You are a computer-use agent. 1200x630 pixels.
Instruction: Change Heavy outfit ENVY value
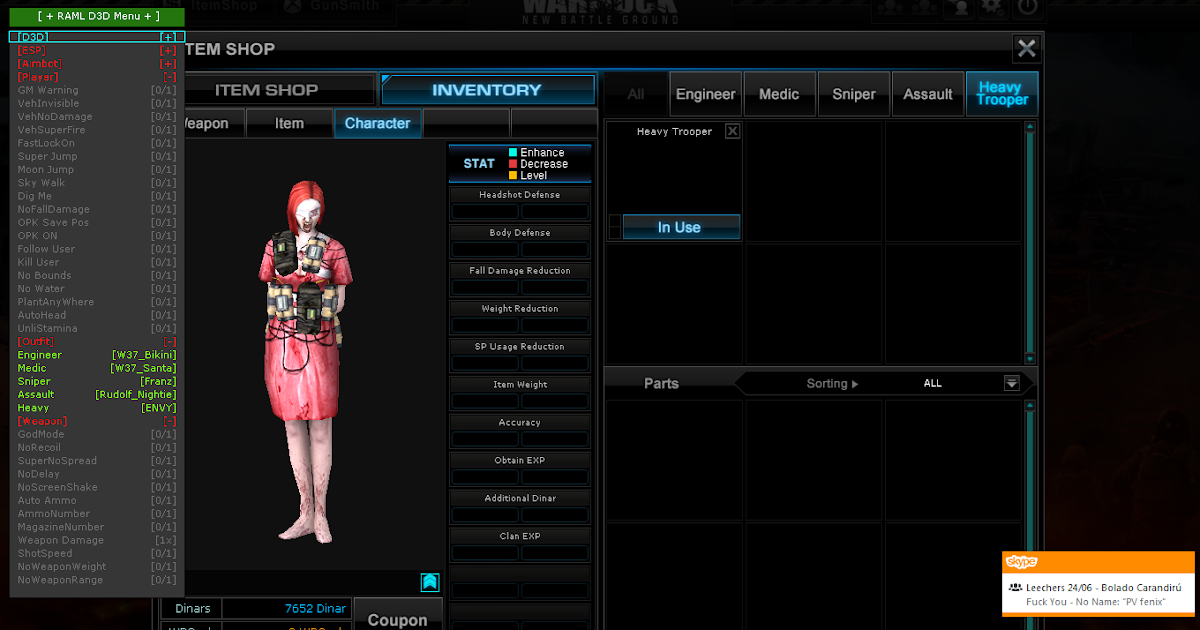[159, 408]
